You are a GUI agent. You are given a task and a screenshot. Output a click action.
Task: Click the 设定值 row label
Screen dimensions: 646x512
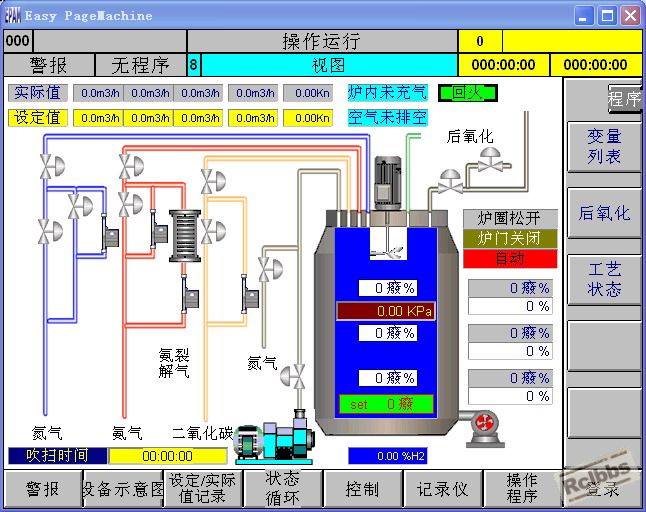click(x=37, y=118)
